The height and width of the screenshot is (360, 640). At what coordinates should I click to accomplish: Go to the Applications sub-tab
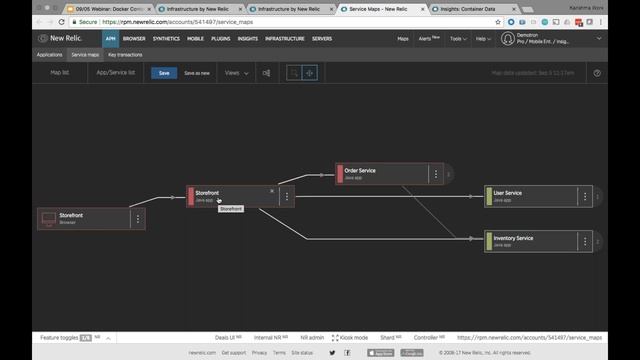click(49, 55)
